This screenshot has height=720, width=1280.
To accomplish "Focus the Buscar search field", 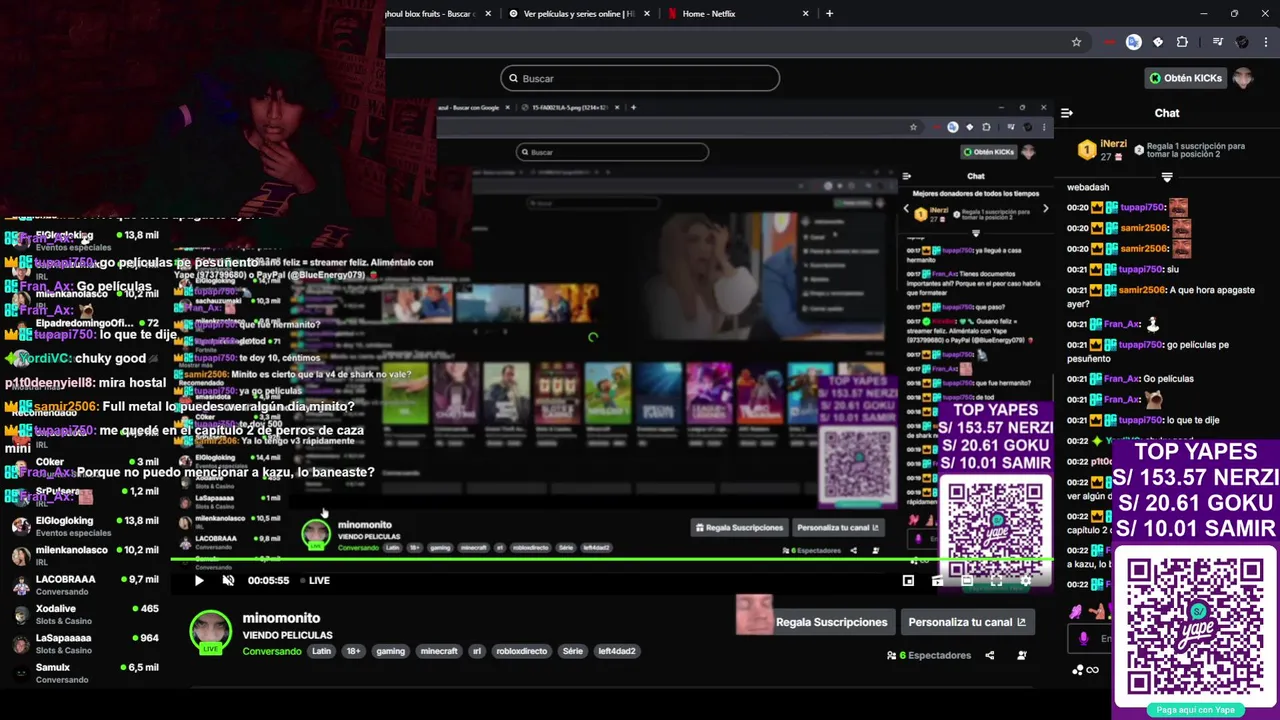I will (x=640, y=78).
